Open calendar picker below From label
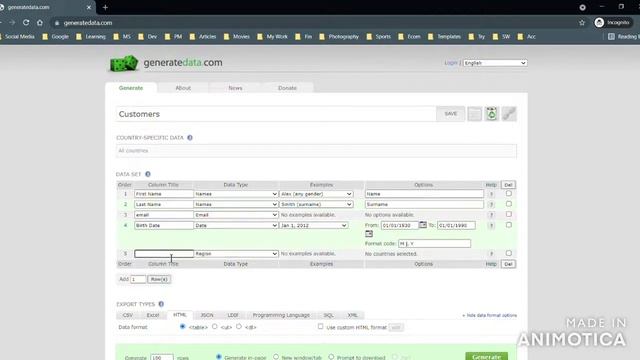The width and height of the screenshot is (640, 360). pyautogui.click(x=369, y=234)
